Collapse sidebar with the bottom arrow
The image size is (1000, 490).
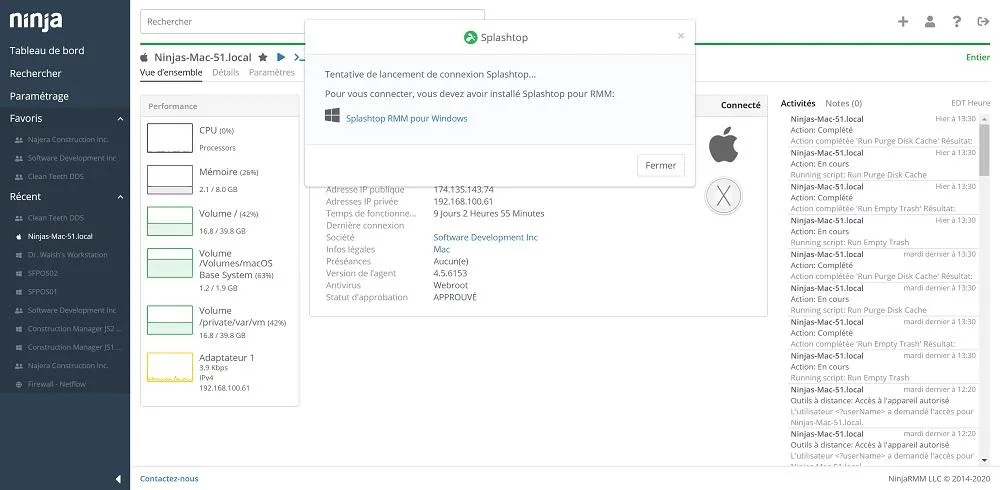(118, 479)
